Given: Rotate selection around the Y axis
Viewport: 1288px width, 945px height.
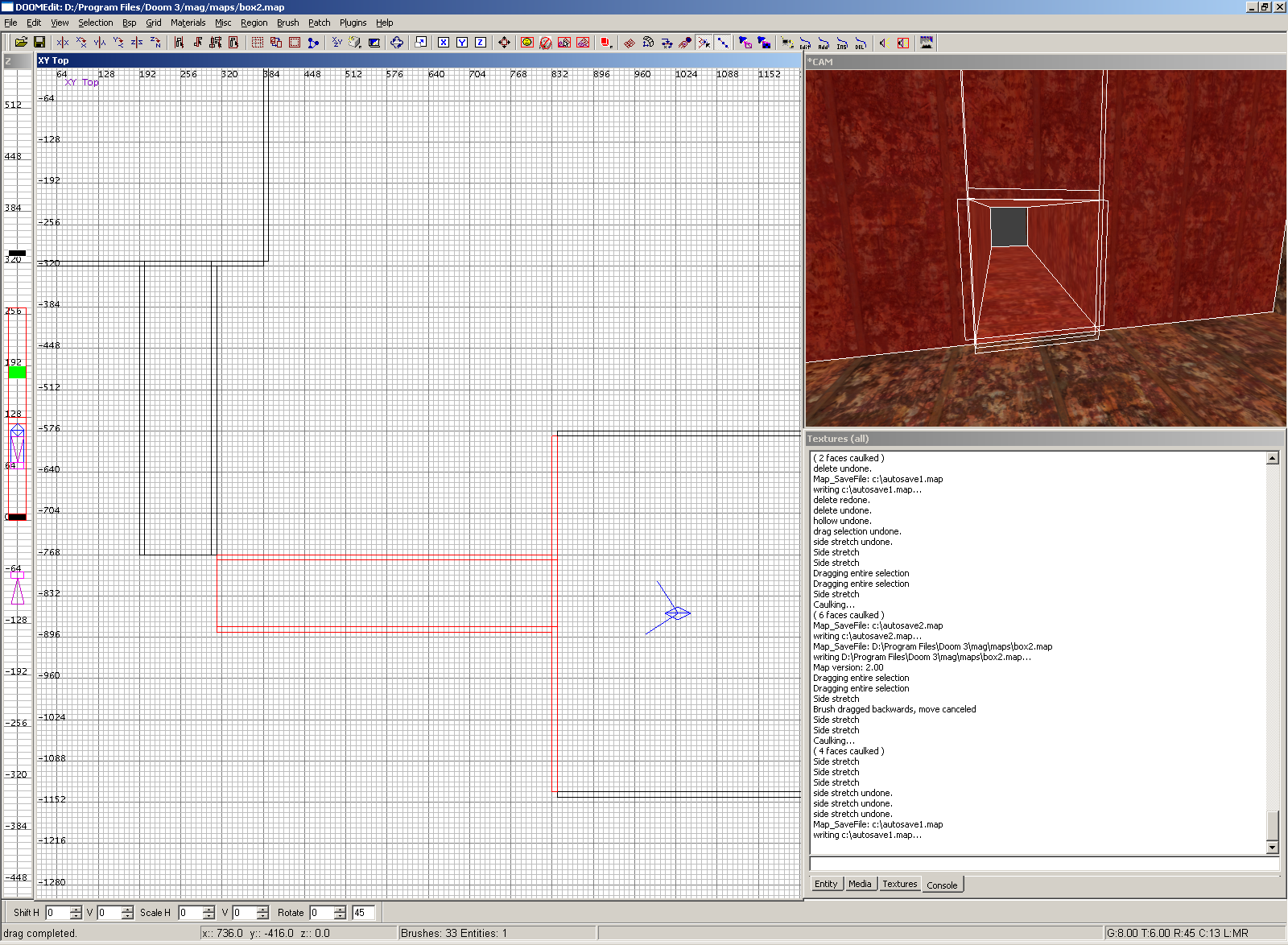Looking at the screenshot, I should click(118, 43).
